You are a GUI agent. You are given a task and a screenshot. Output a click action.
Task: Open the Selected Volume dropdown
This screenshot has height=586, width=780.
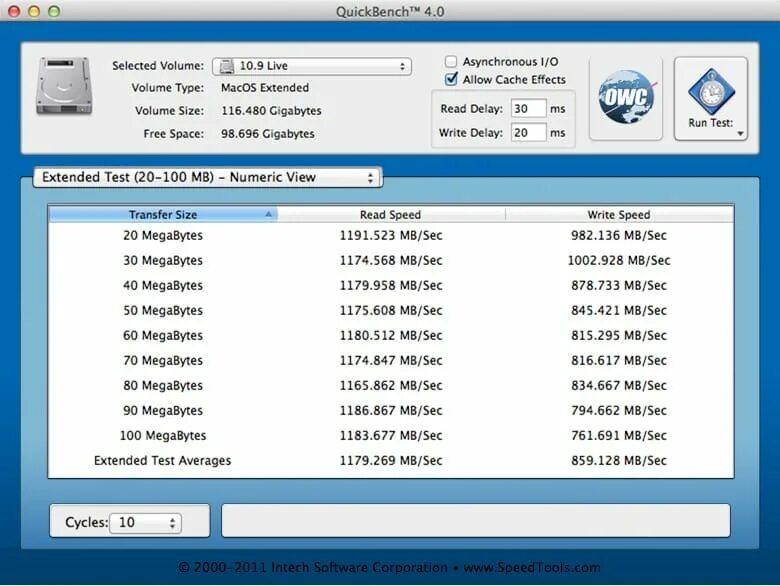pyautogui.click(x=312, y=66)
